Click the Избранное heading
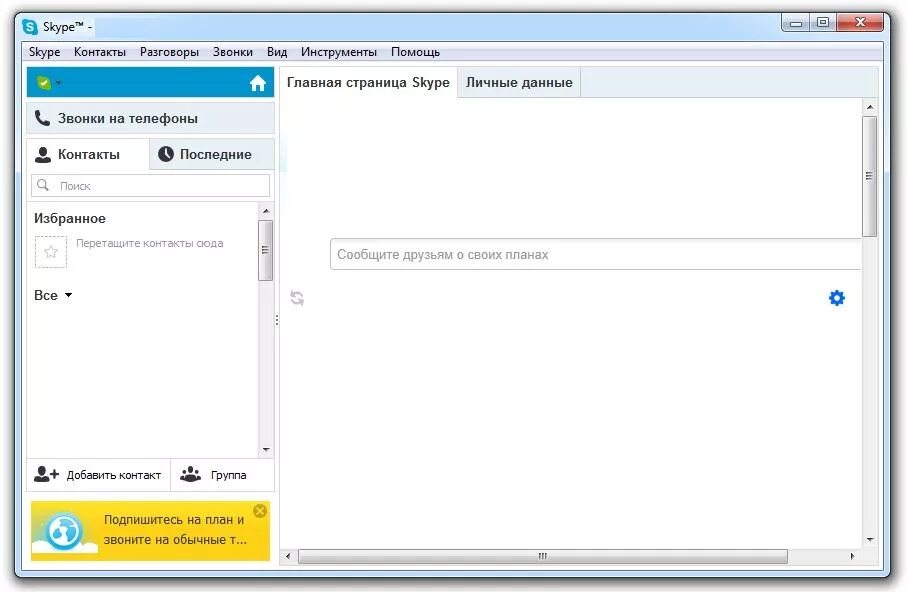Screen dimensions: 908x592 [x=69, y=218]
